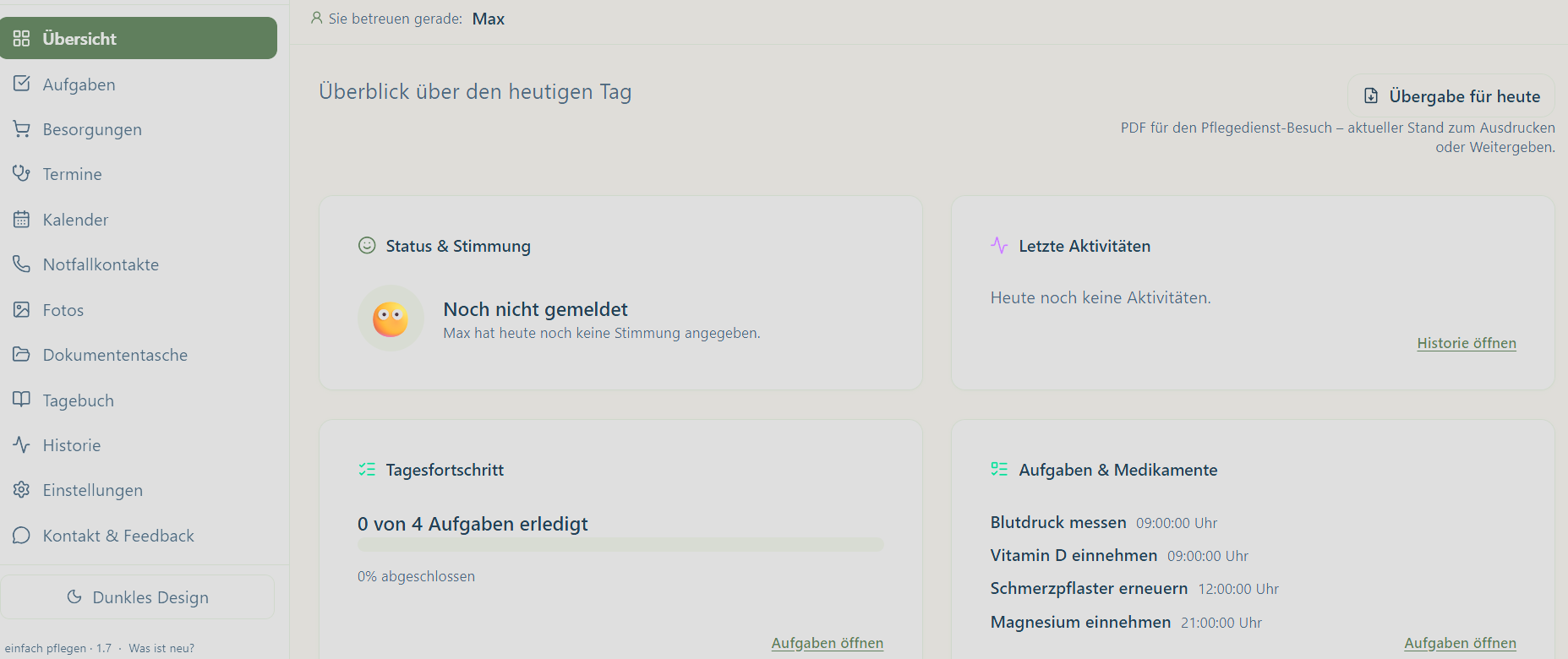Click the Vitamin D einnehmen task entry
This screenshot has height=659, width=1568.
(1119, 555)
